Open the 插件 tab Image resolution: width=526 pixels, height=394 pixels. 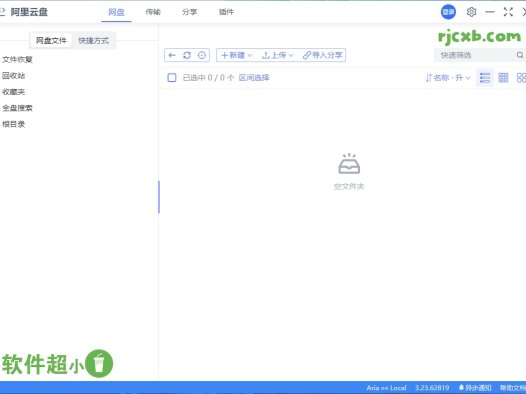click(226, 12)
